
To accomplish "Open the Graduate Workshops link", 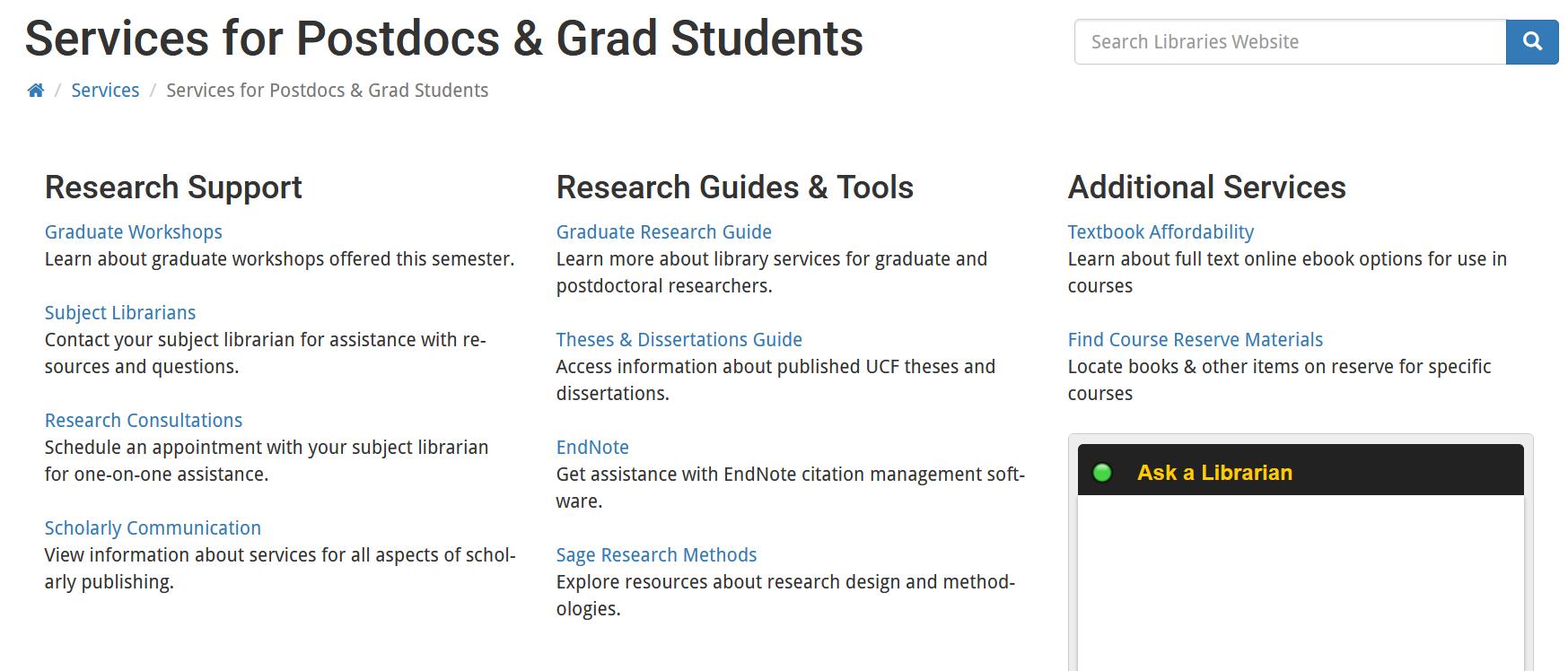I will 134,232.
